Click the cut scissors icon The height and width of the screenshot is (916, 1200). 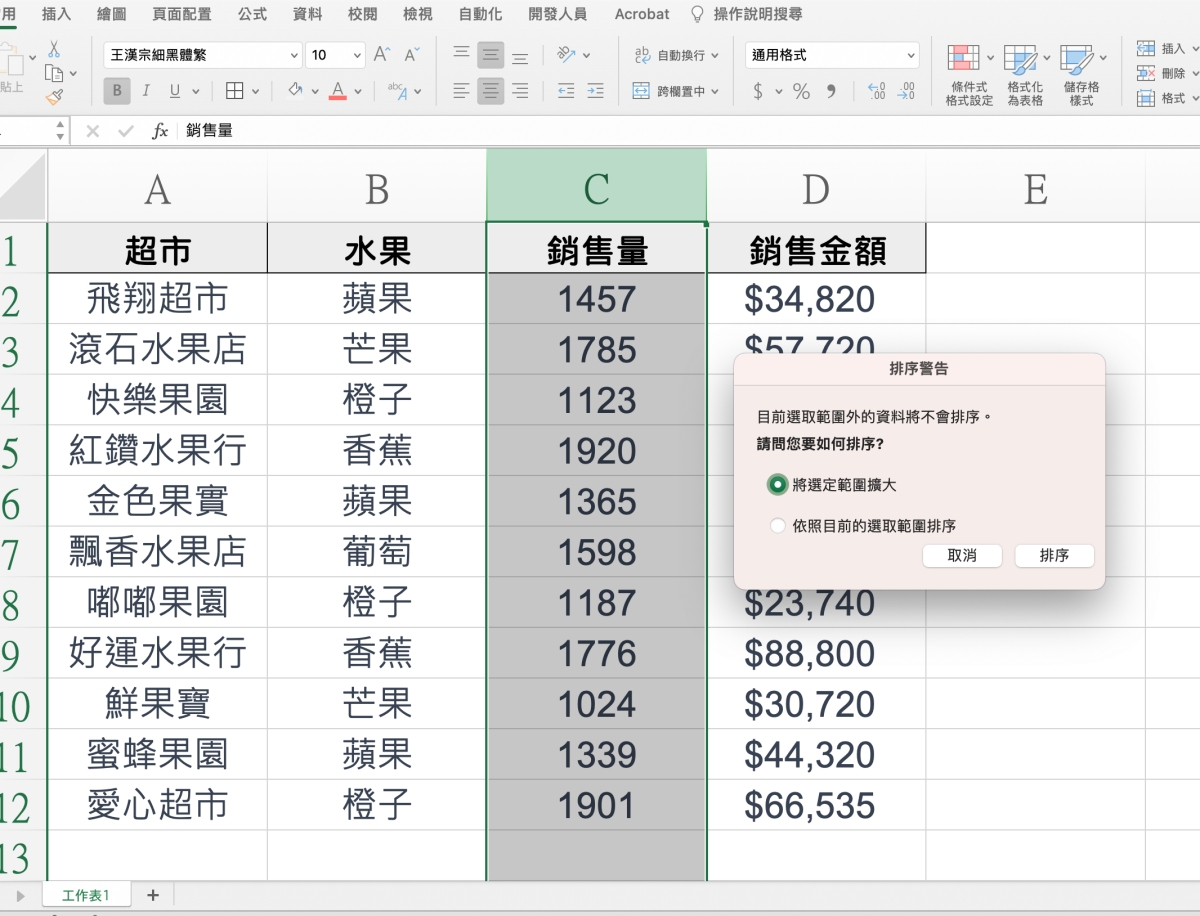pyautogui.click(x=54, y=49)
